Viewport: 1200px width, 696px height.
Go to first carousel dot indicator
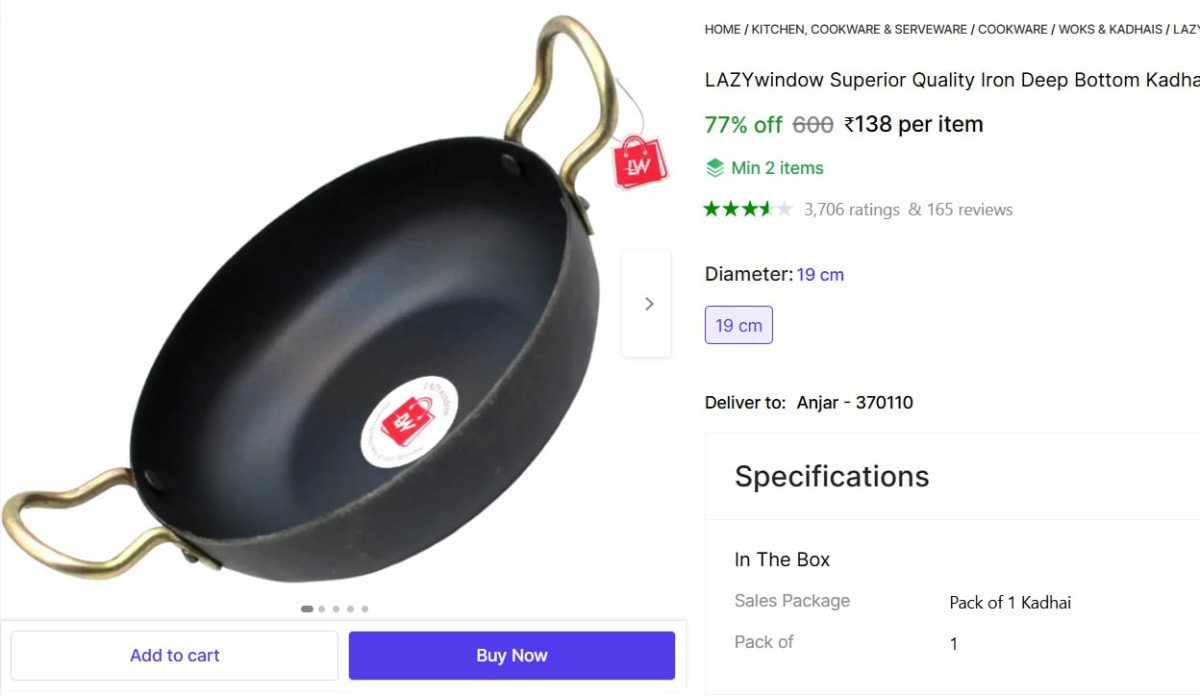[307, 608]
